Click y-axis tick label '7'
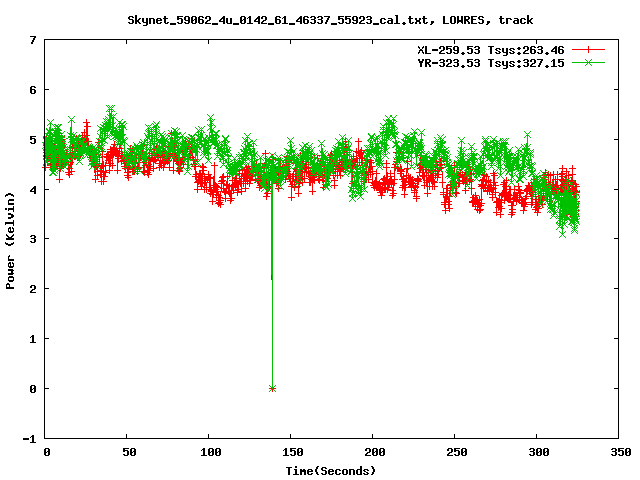Image resolution: width=640 pixels, height=480 pixels. click(x=33, y=40)
